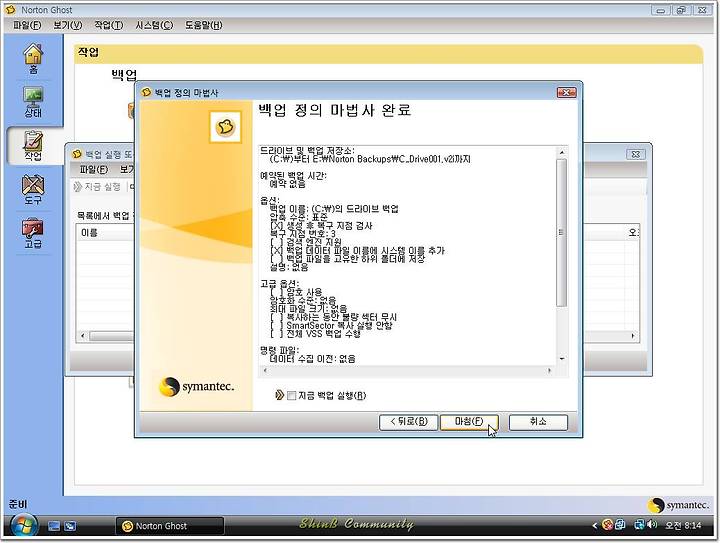Click the ghost logo in wizard banner
The image size is (720, 543).
click(225, 127)
